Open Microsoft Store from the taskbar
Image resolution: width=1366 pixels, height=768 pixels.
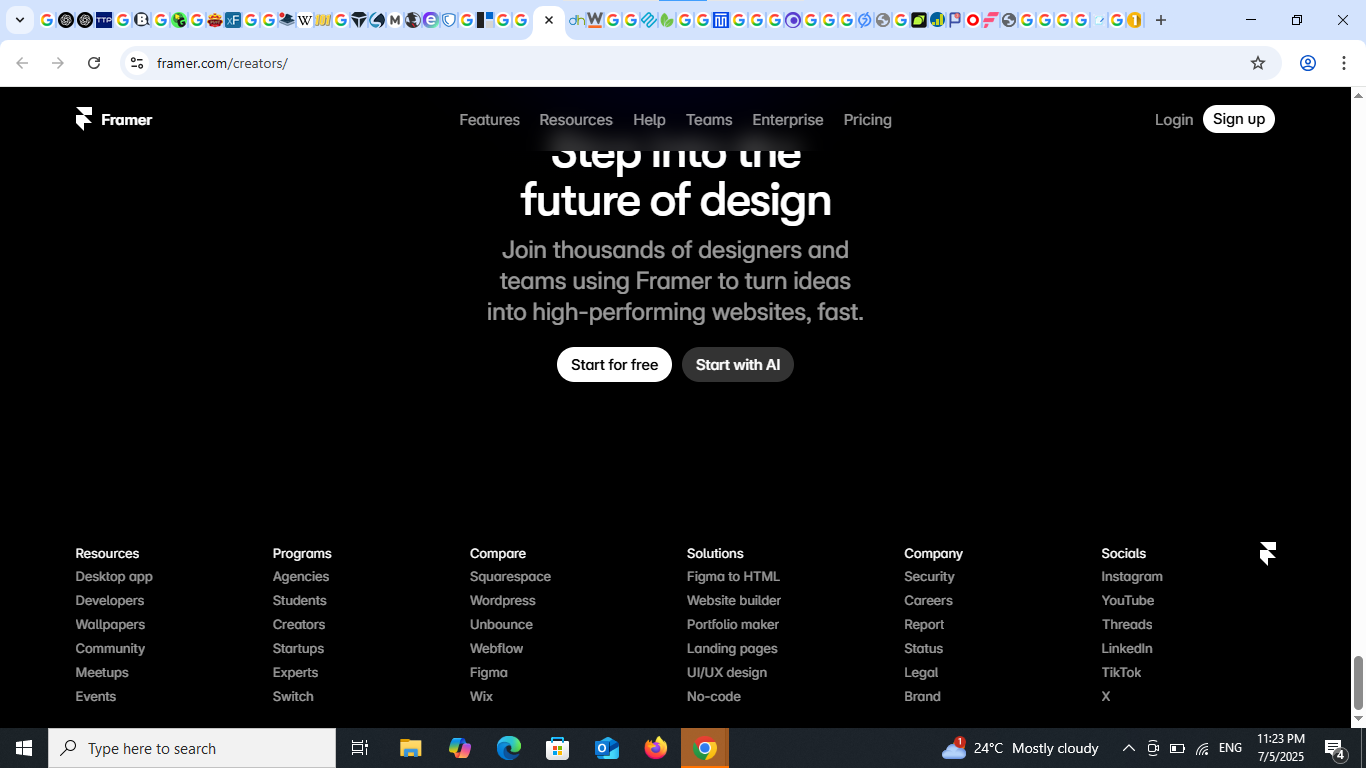[558, 748]
